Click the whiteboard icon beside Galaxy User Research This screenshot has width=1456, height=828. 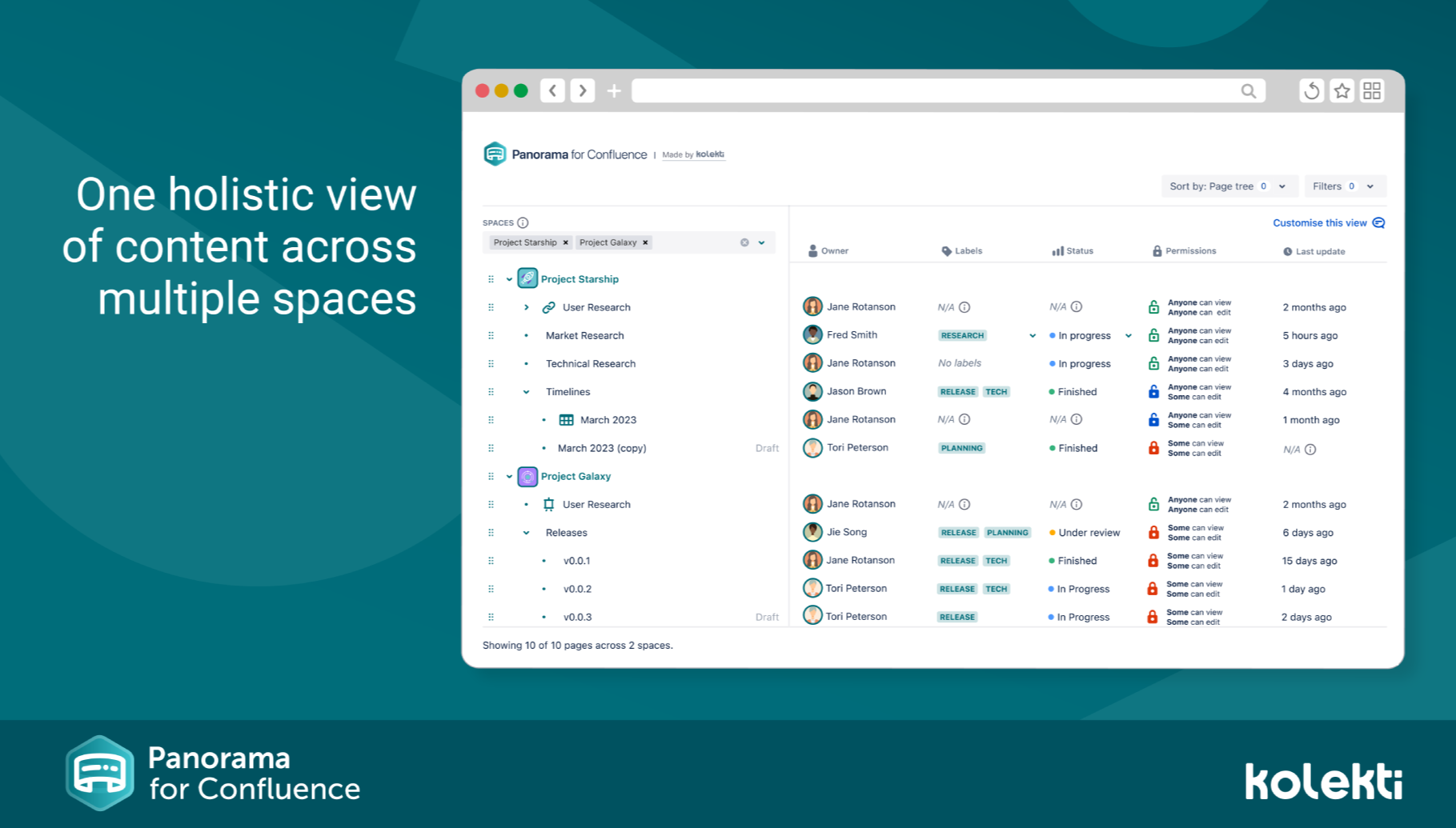[549, 505]
